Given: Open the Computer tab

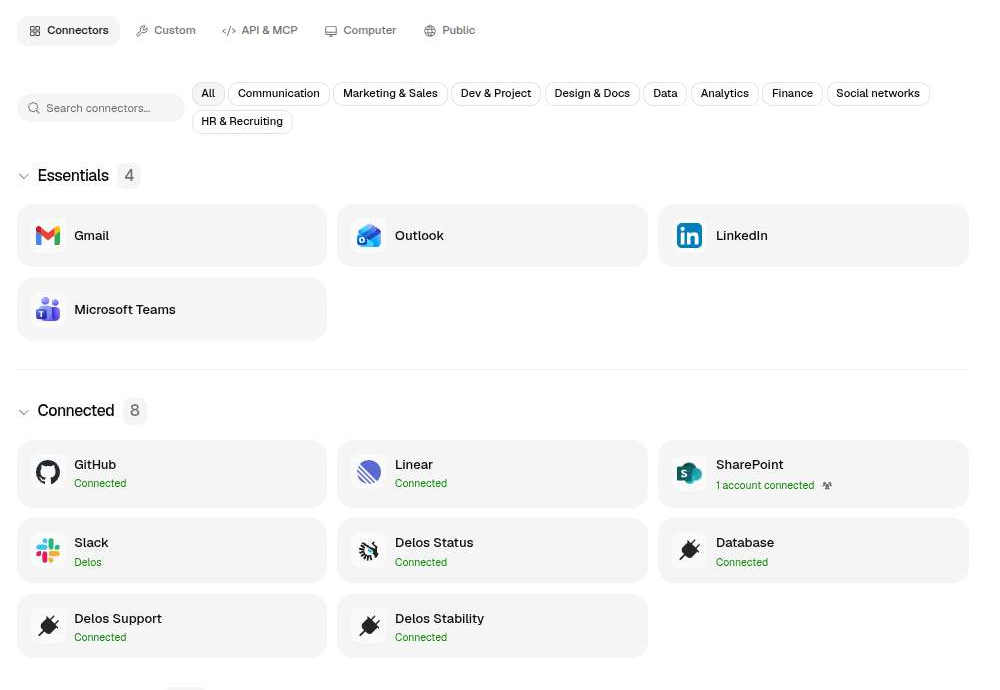Looking at the screenshot, I should [x=360, y=31].
